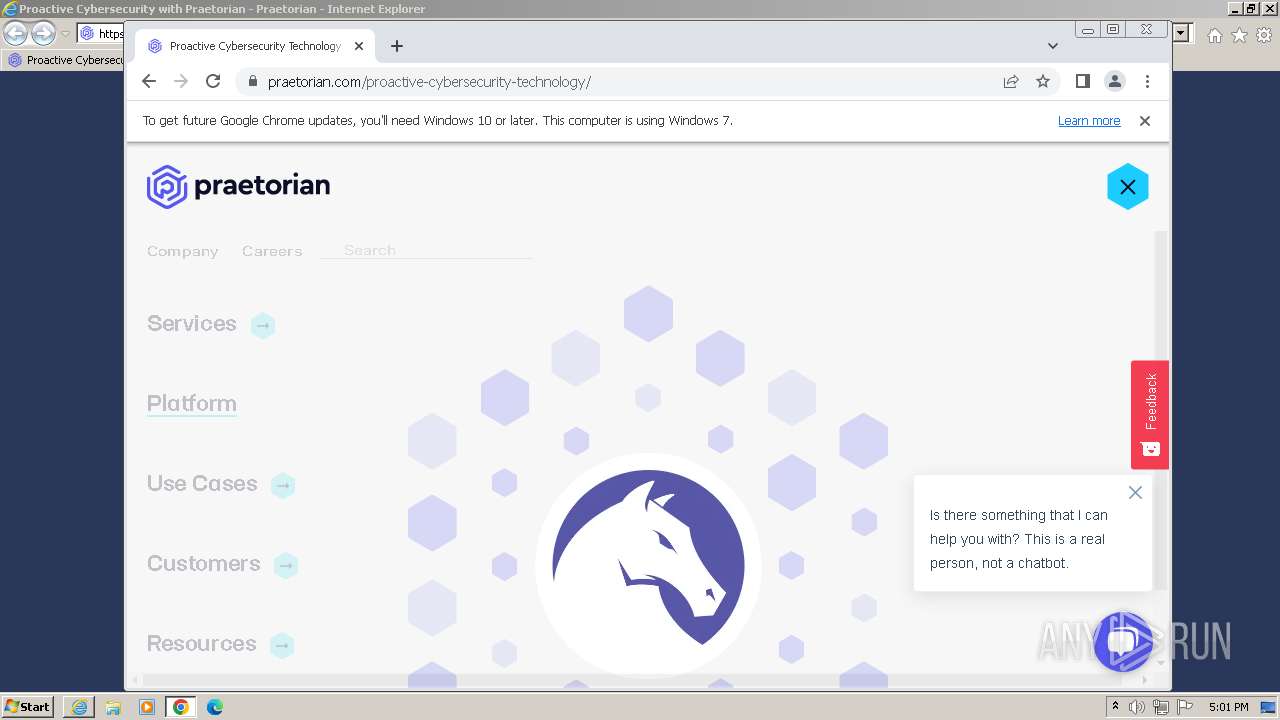The image size is (1280, 720).
Task: View site info via the padlock icon
Action: (x=253, y=82)
